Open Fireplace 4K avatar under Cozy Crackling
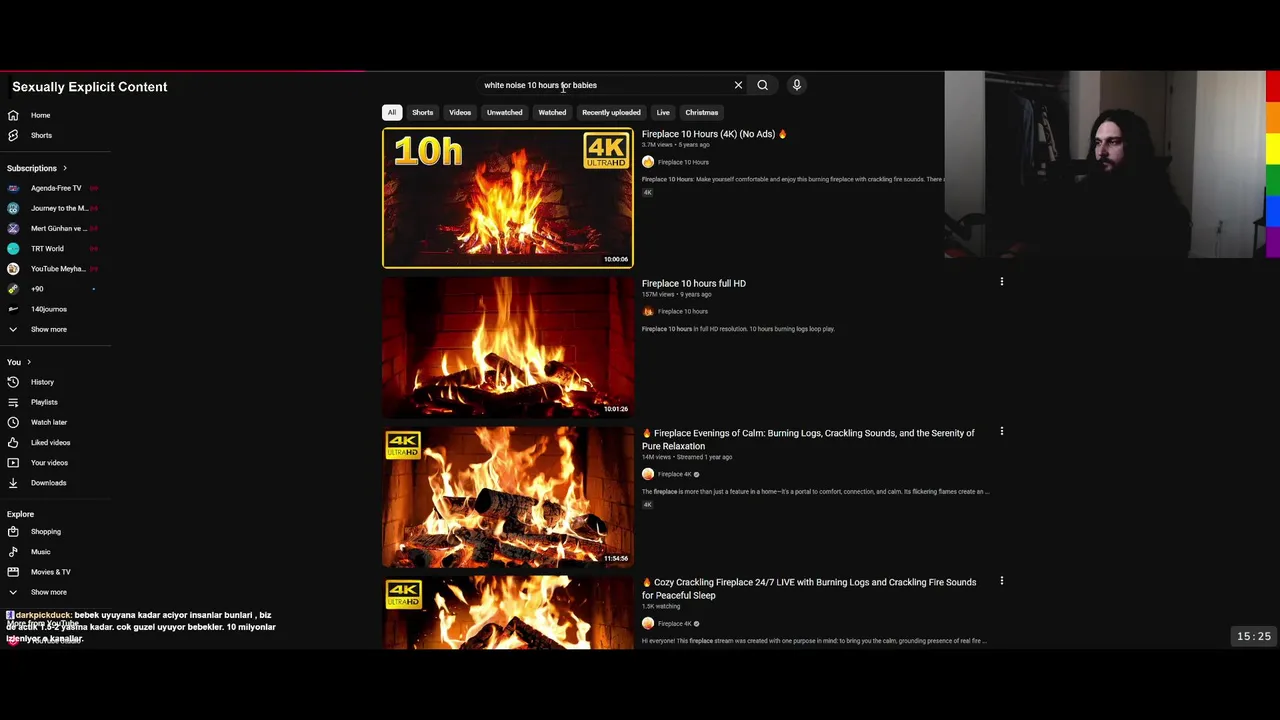The width and height of the screenshot is (1280, 720). pyautogui.click(x=648, y=623)
